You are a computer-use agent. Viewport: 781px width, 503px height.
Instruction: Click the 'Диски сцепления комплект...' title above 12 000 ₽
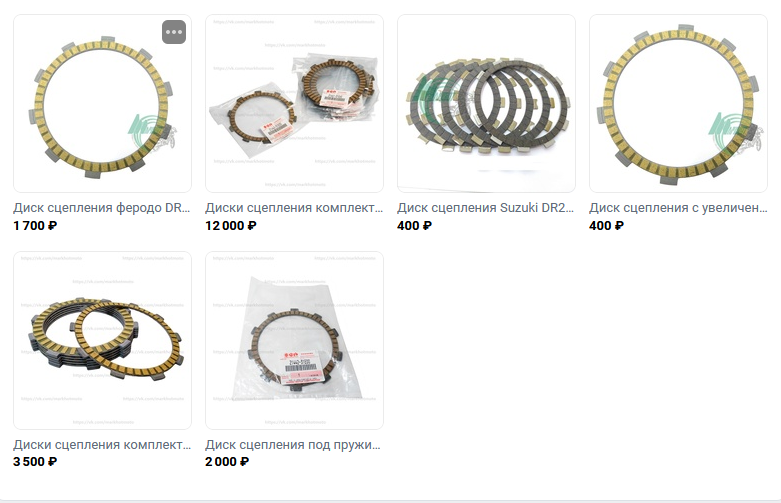coord(294,208)
